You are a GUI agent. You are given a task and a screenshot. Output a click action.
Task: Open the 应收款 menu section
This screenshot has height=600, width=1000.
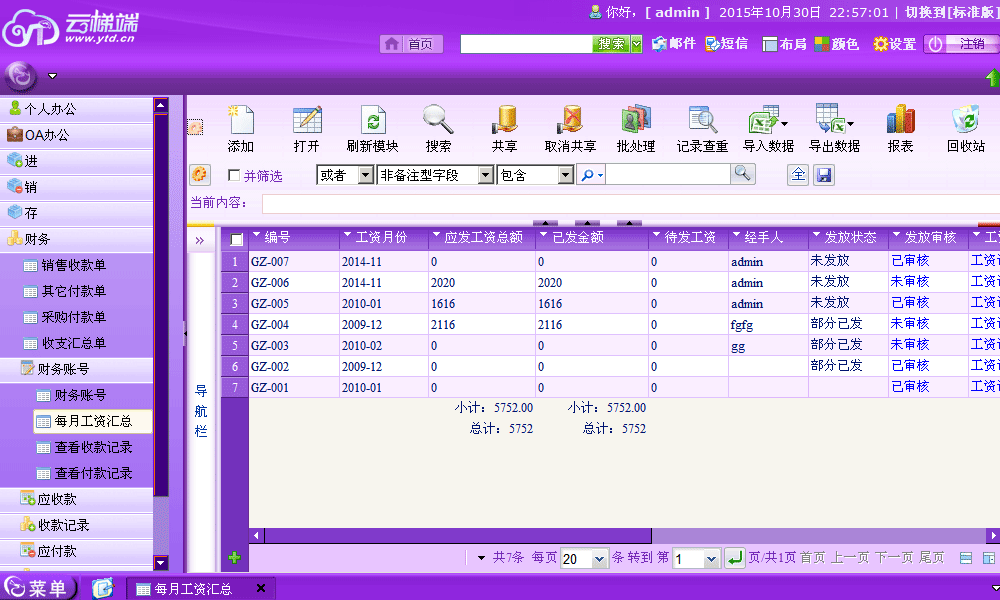point(77,499)
